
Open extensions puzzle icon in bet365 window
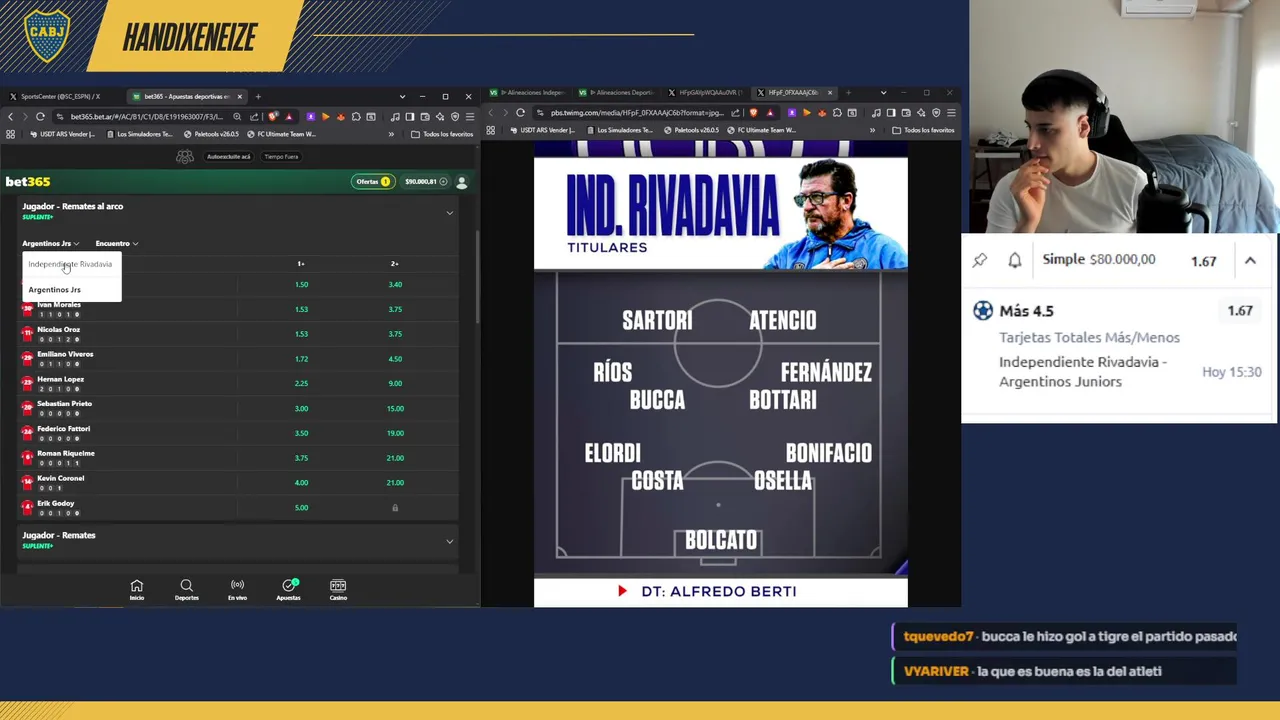(355, 117)
